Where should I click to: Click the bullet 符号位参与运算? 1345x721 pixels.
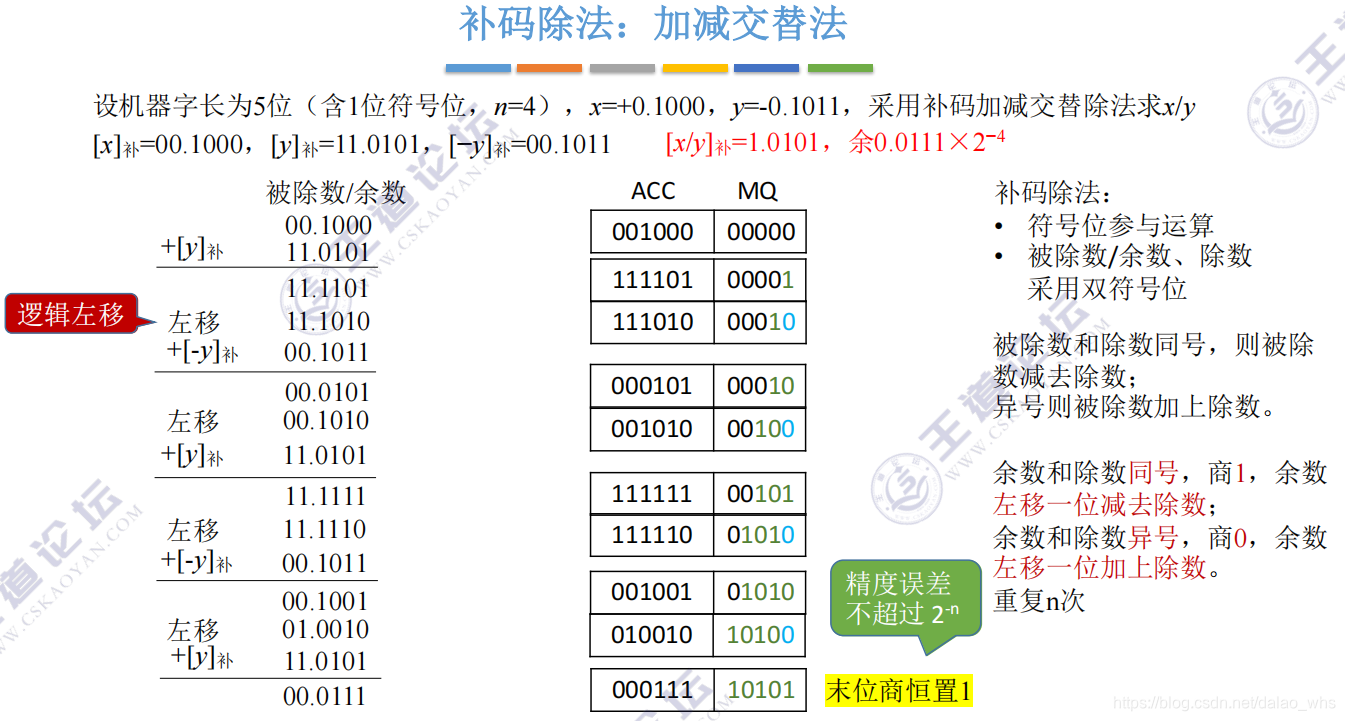point(1120,225)
